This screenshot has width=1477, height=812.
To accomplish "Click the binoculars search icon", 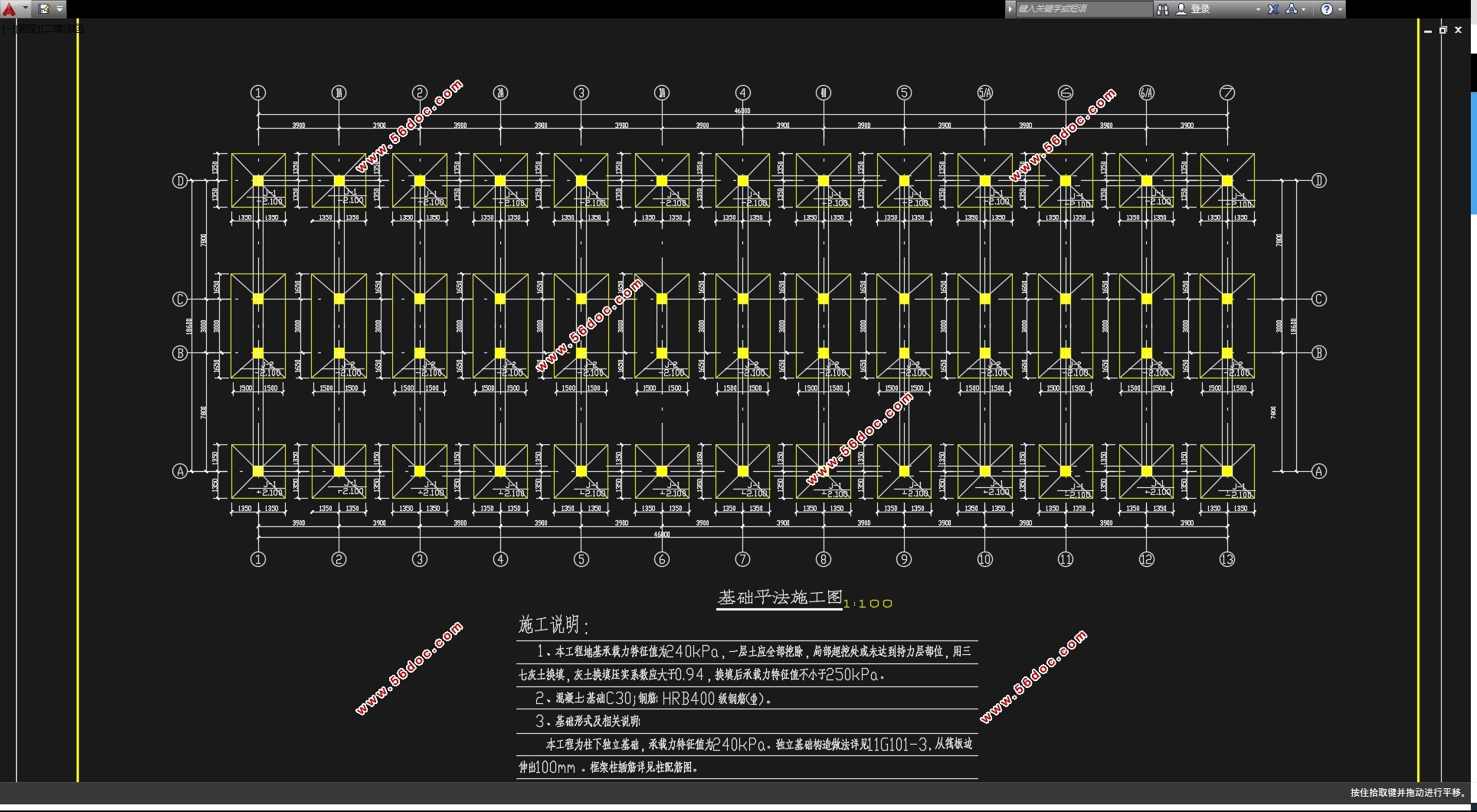I will pos(1162,9).
